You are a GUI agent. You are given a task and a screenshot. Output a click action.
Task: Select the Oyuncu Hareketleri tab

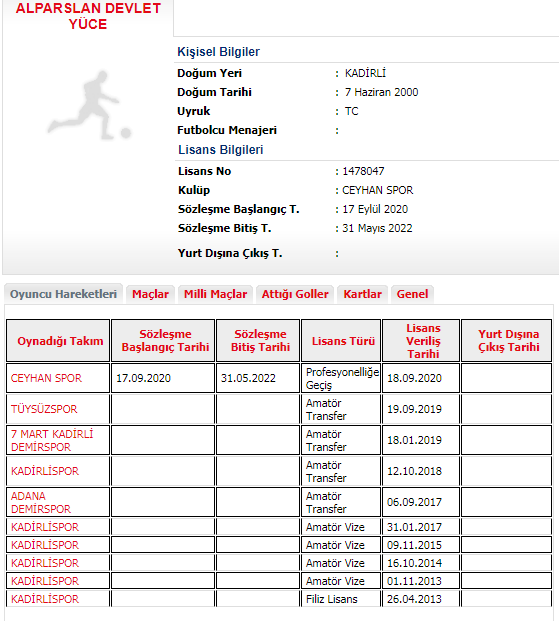click(63, 294)
